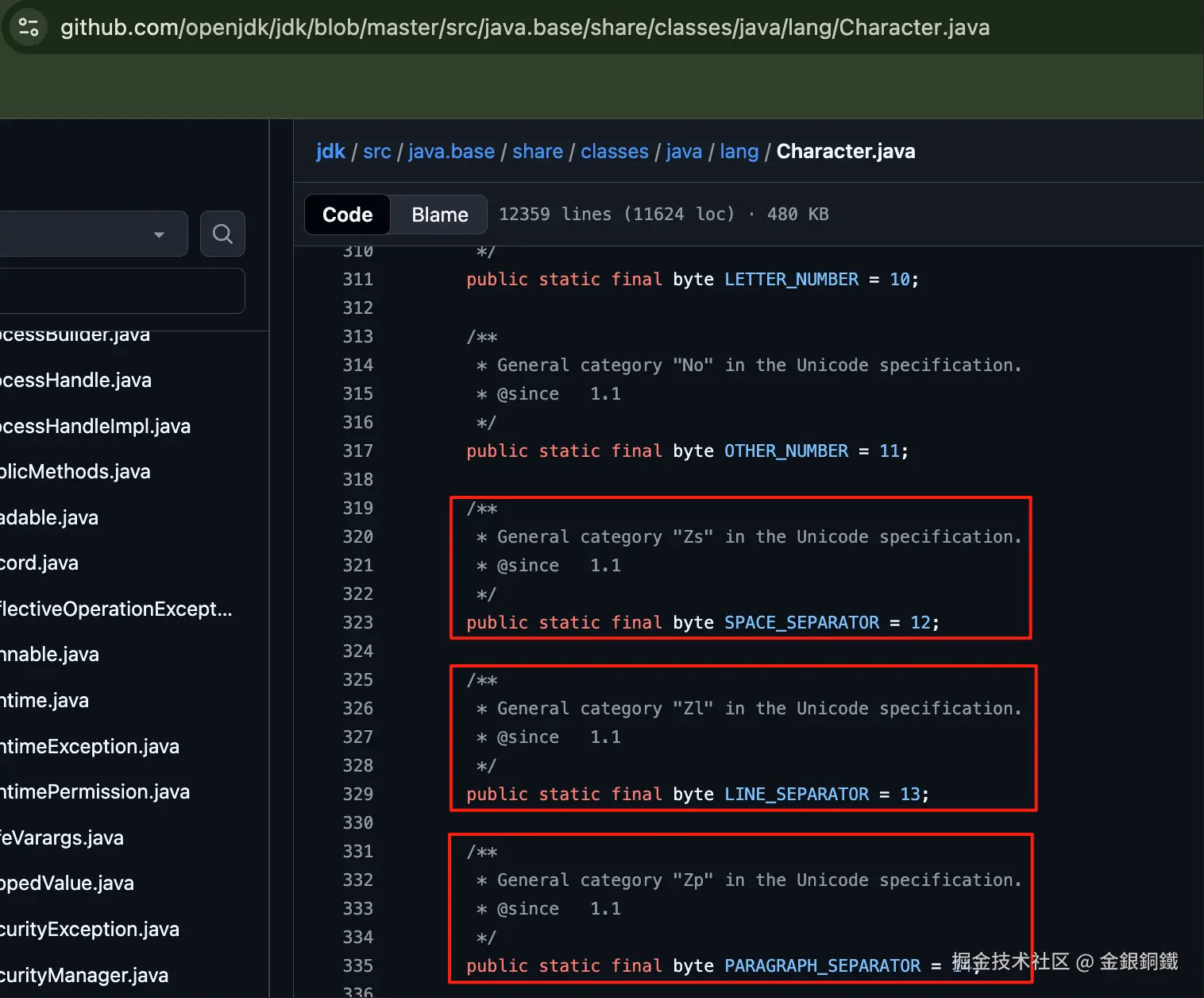Click OTHER_NUMBER constant name in code

786,451
